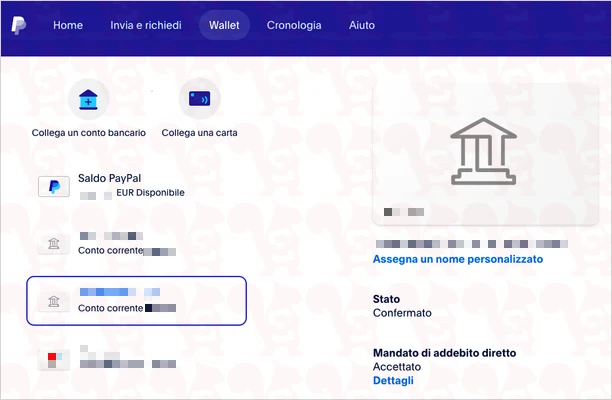Open Cronologia history page
612x400 pixels.
294,25
